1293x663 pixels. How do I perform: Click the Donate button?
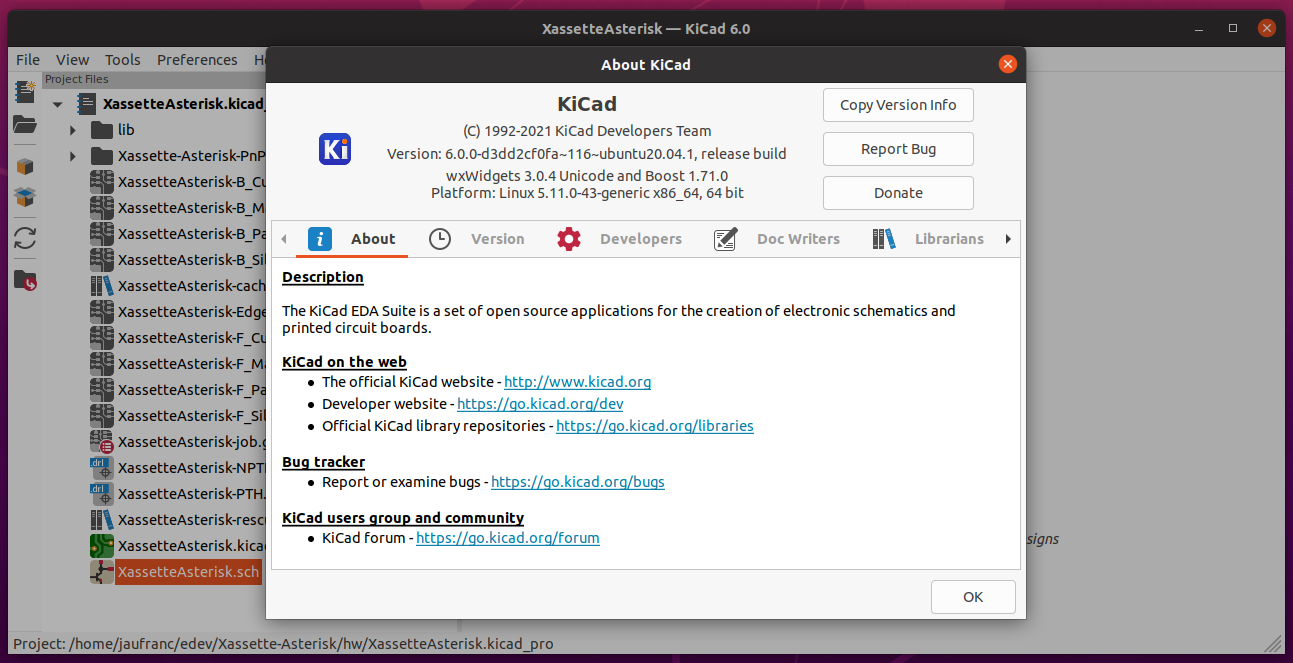tap(898, 193)
